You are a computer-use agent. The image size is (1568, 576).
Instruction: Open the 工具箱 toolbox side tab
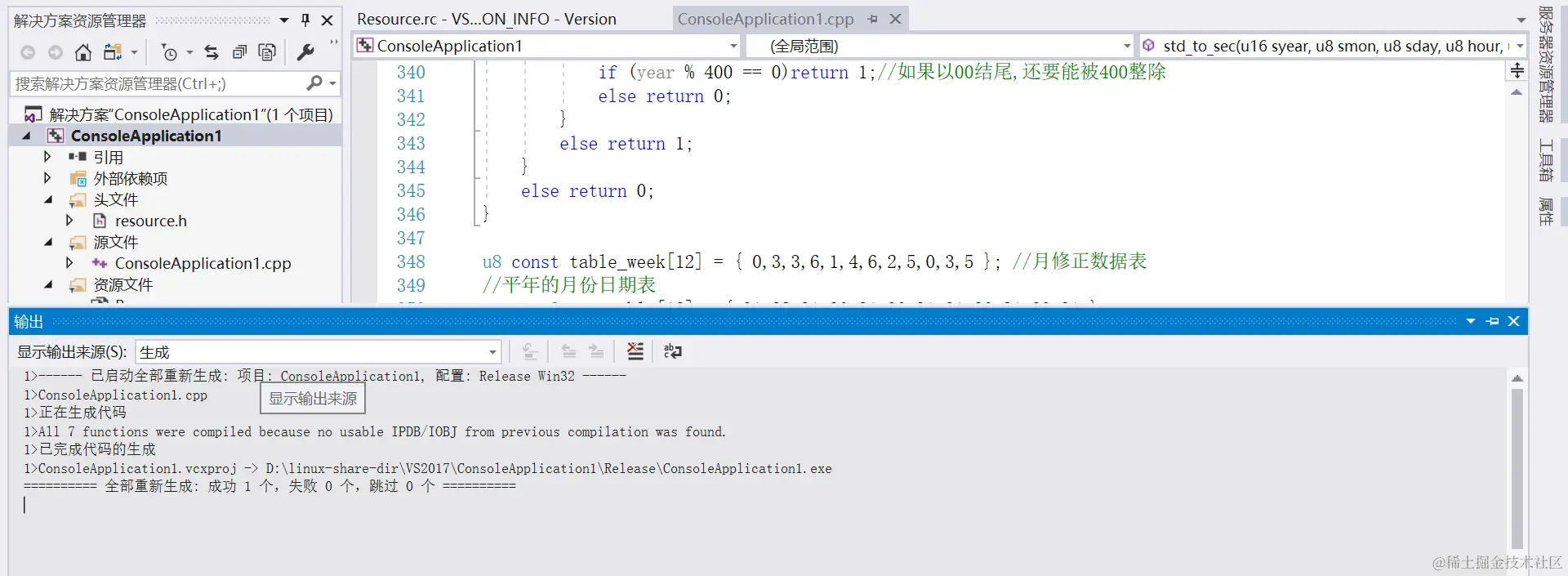[x=1546, y=160]
